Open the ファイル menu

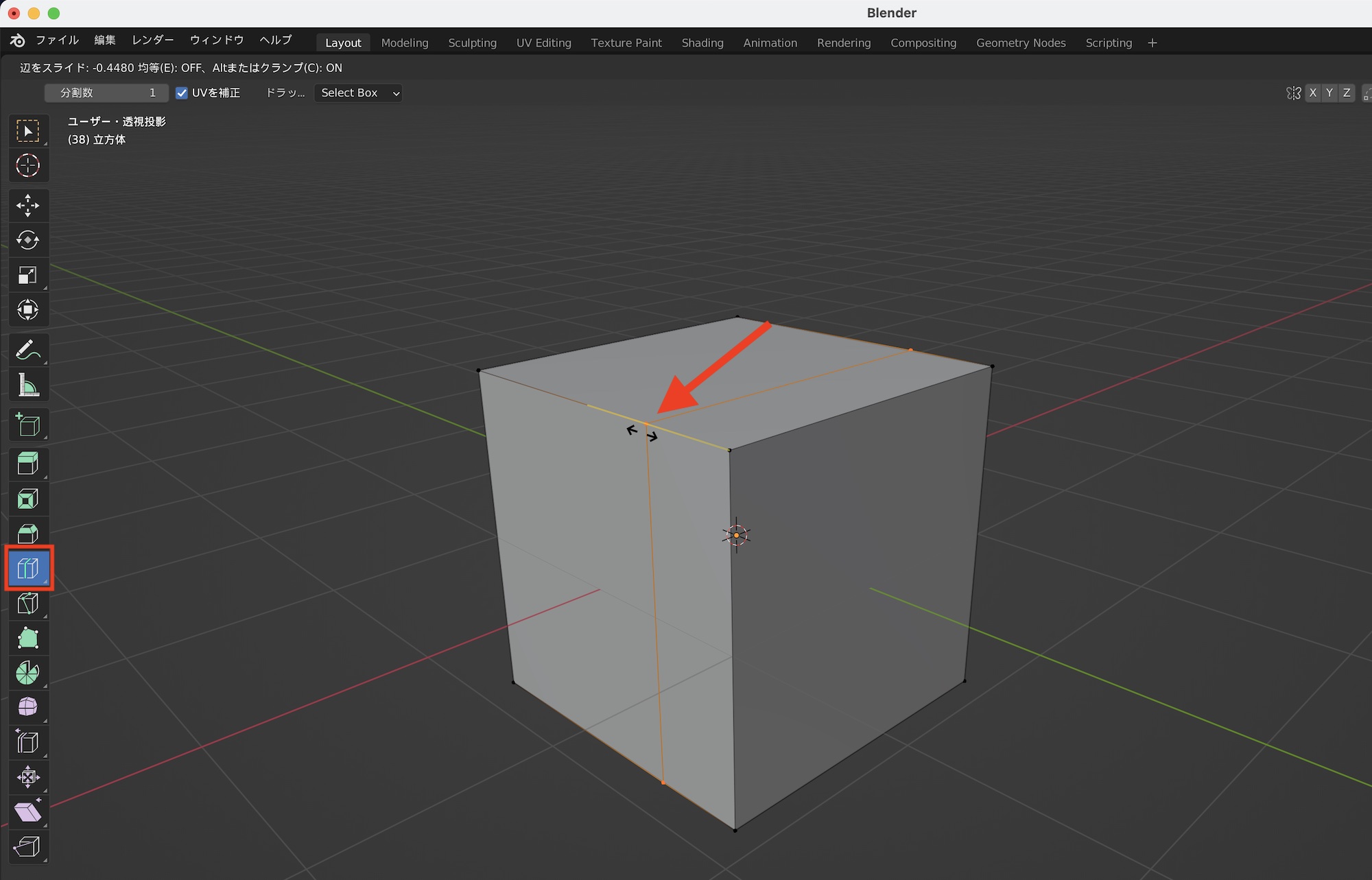(57, 40)
